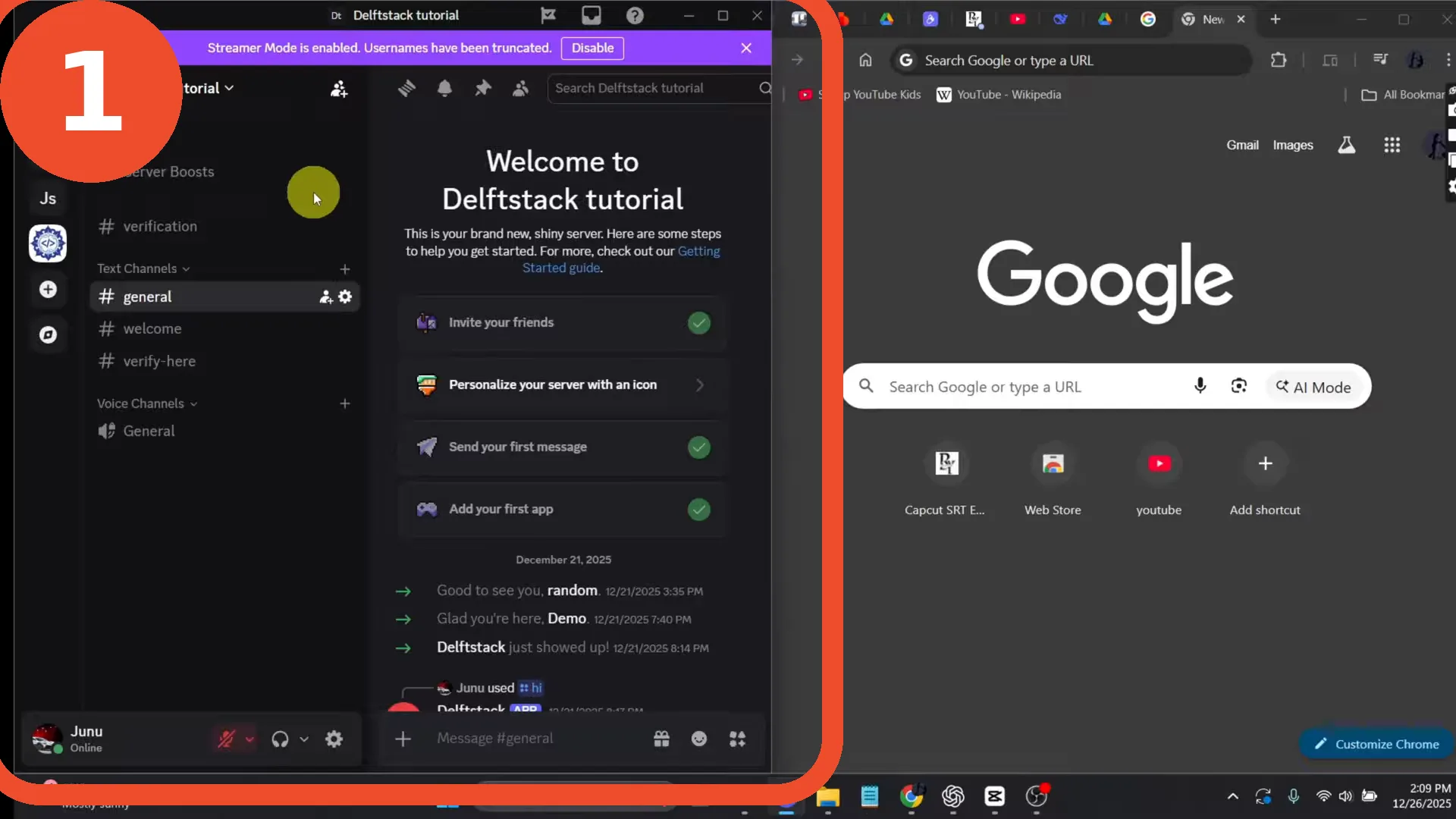Open threads icon in channel header
Screen dimensions: 1456x819
pyautogui.click(x=406, y=88)
